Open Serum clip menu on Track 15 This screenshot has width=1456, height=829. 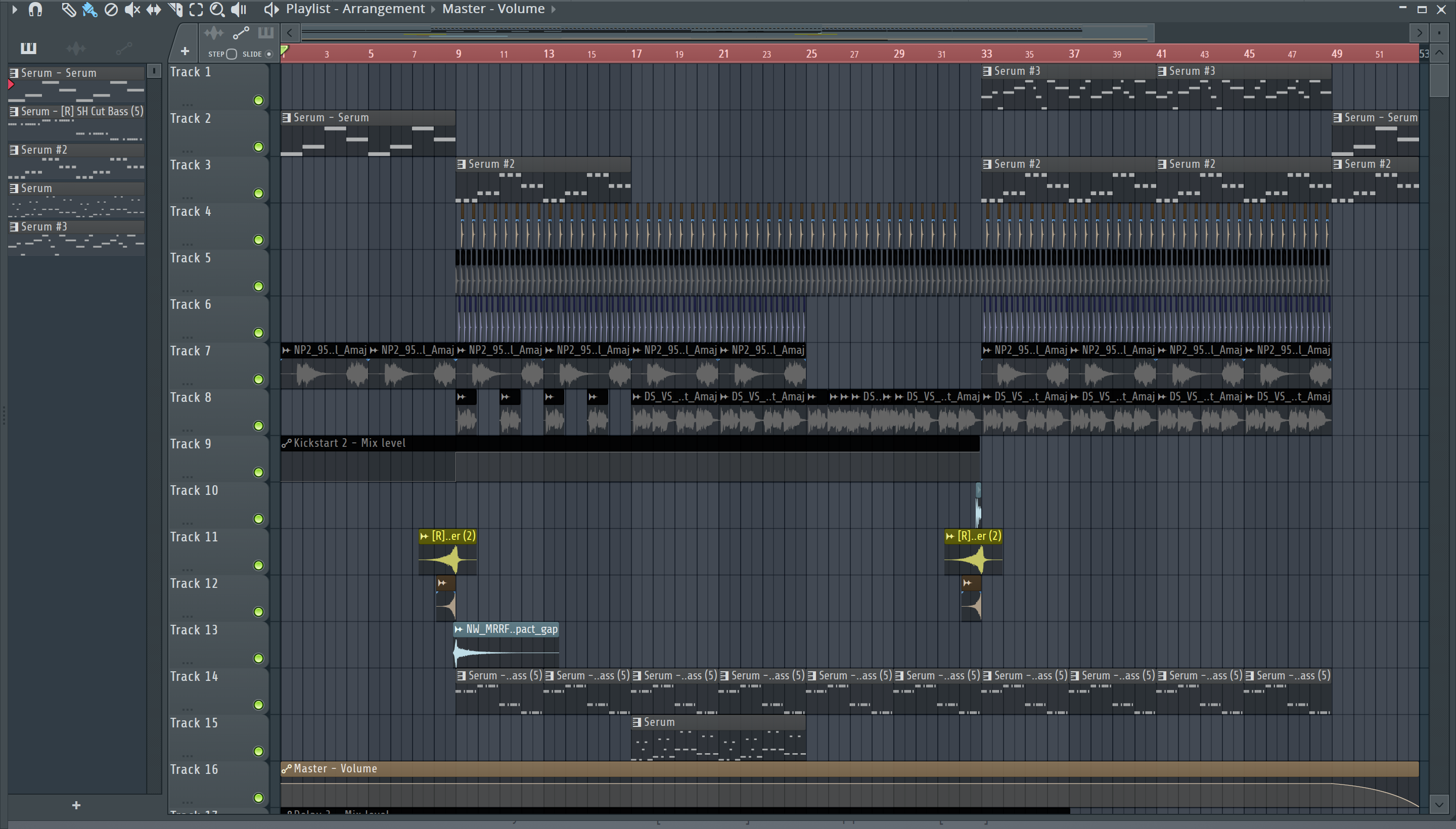pos(636,722)
